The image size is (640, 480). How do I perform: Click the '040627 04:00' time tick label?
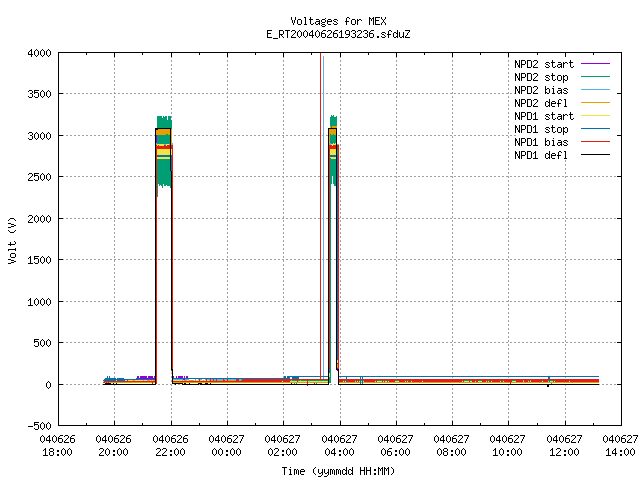(x=340, y=446)
